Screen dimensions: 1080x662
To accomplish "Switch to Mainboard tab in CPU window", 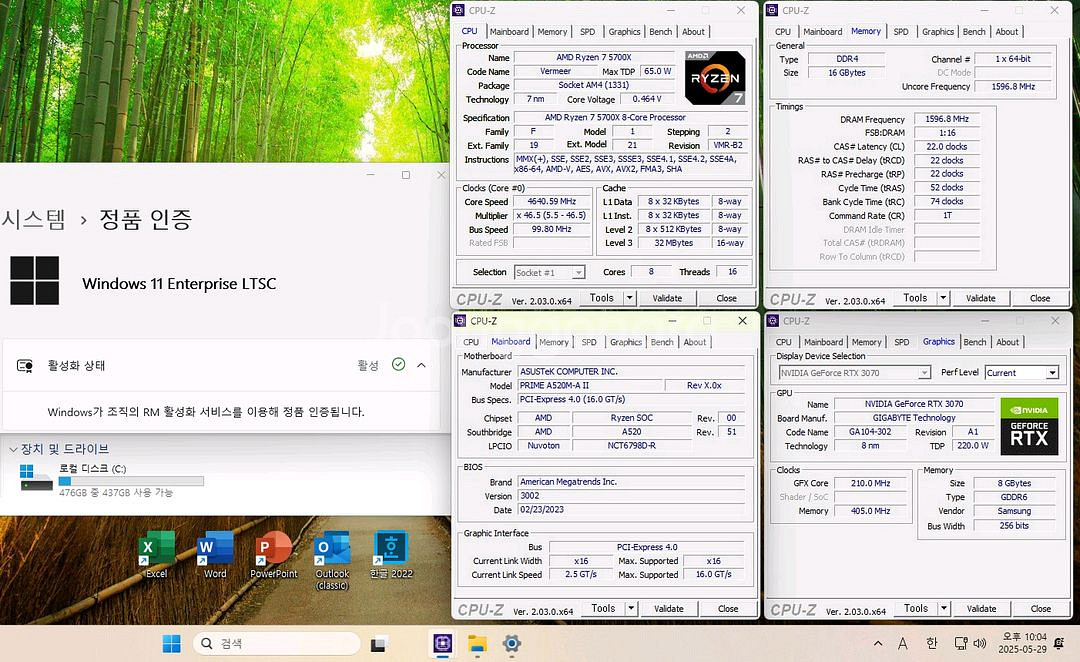I will (509, 32).
